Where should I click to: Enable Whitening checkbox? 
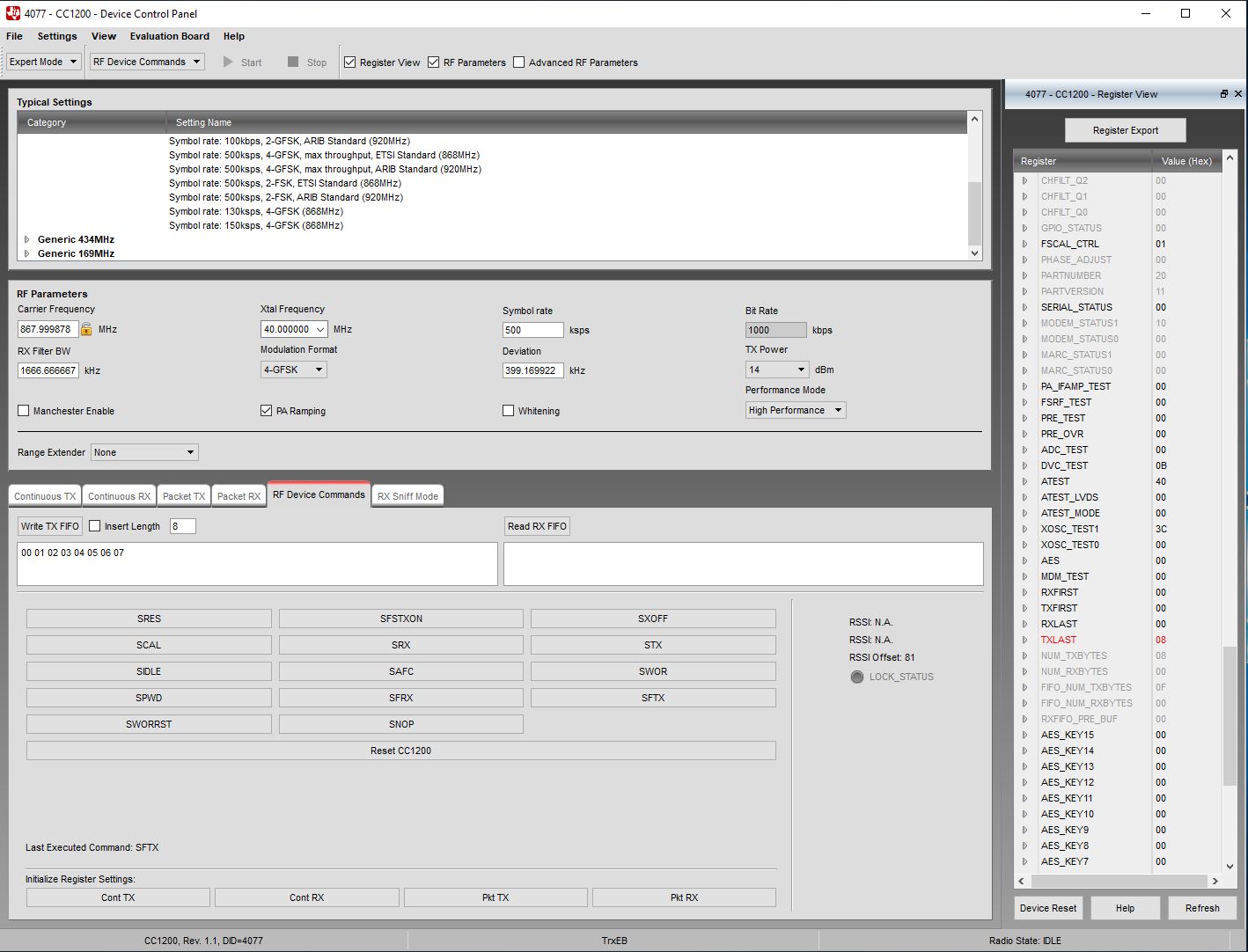(509, 411)
